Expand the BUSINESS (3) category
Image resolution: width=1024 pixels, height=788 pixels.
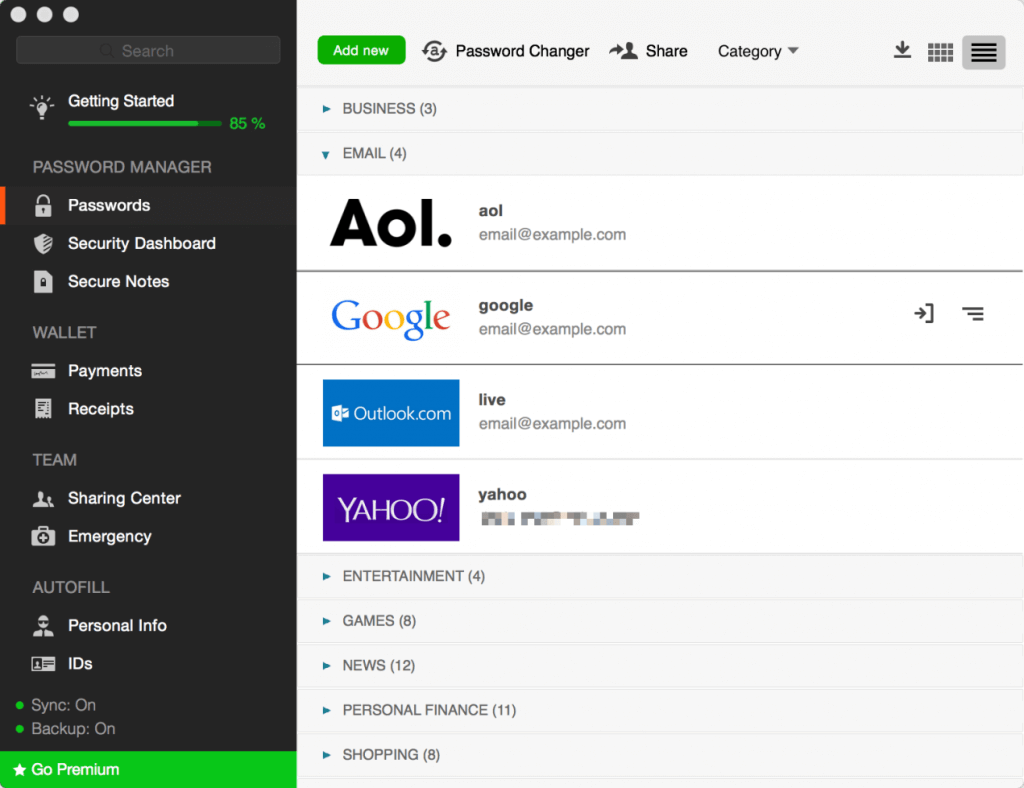(x=660, y=108)
